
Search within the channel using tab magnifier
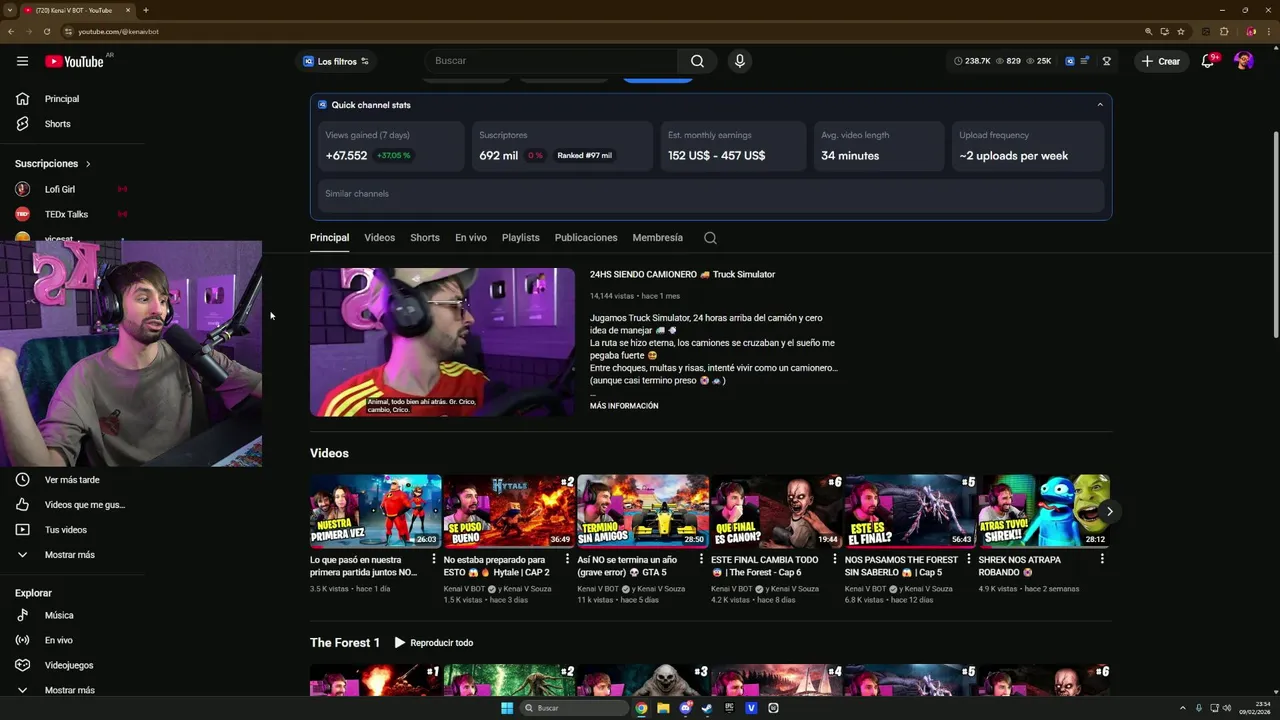(x=710, y=238)
